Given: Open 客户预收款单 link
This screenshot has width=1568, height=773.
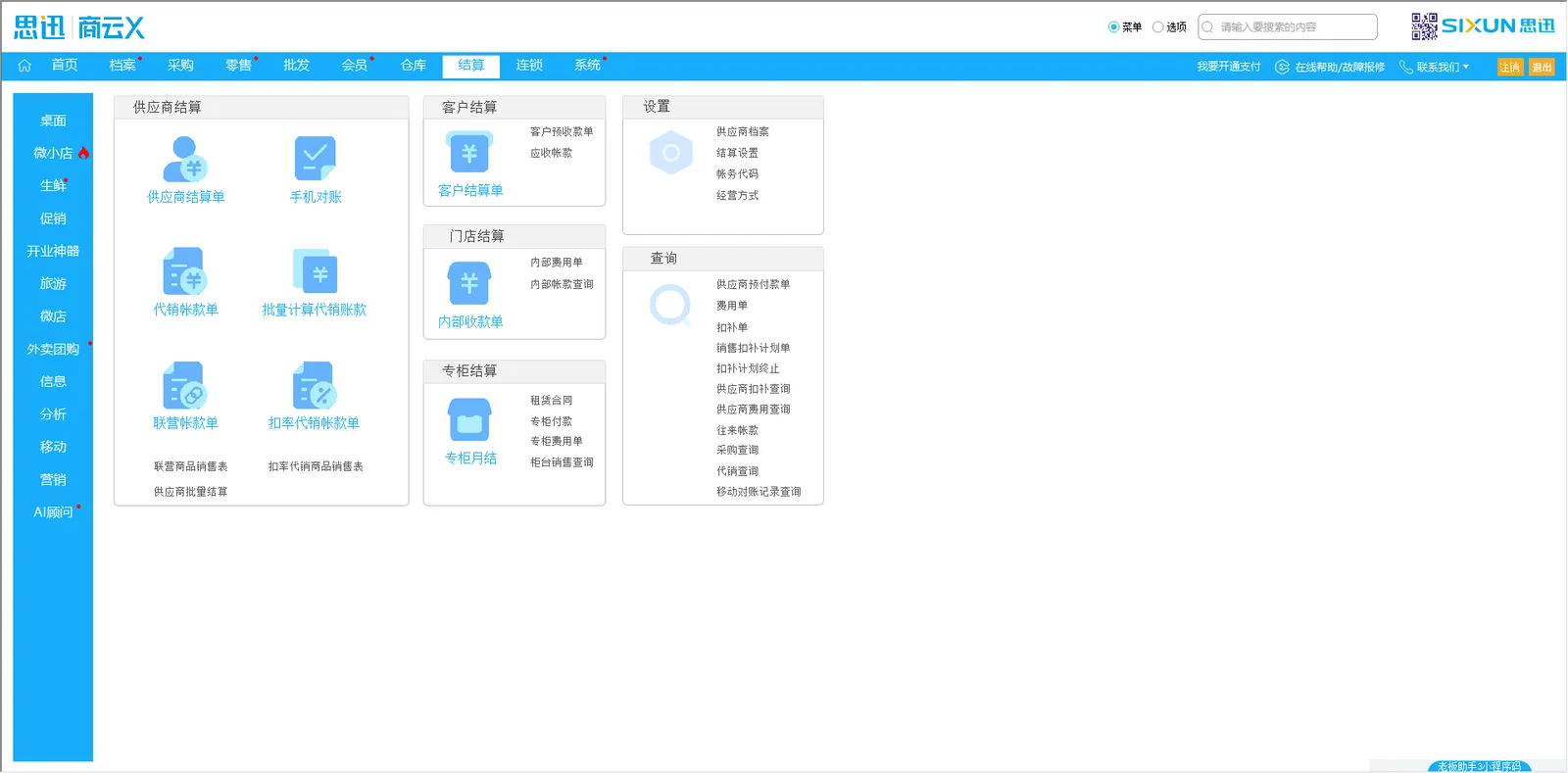Looking at the screenshot, I should tap(562, 131).
